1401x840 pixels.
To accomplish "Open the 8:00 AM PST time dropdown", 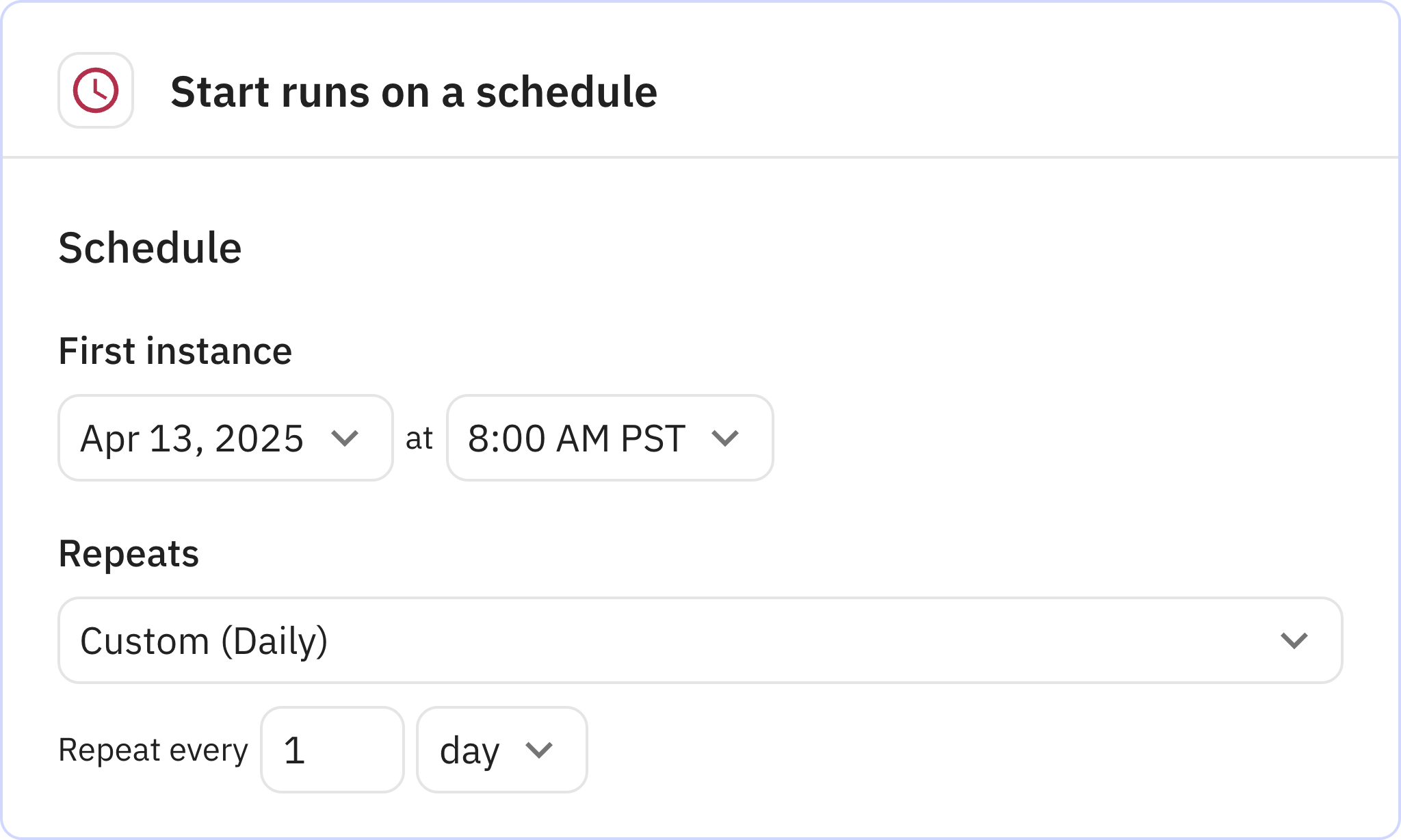I will (x=609, y=438).
